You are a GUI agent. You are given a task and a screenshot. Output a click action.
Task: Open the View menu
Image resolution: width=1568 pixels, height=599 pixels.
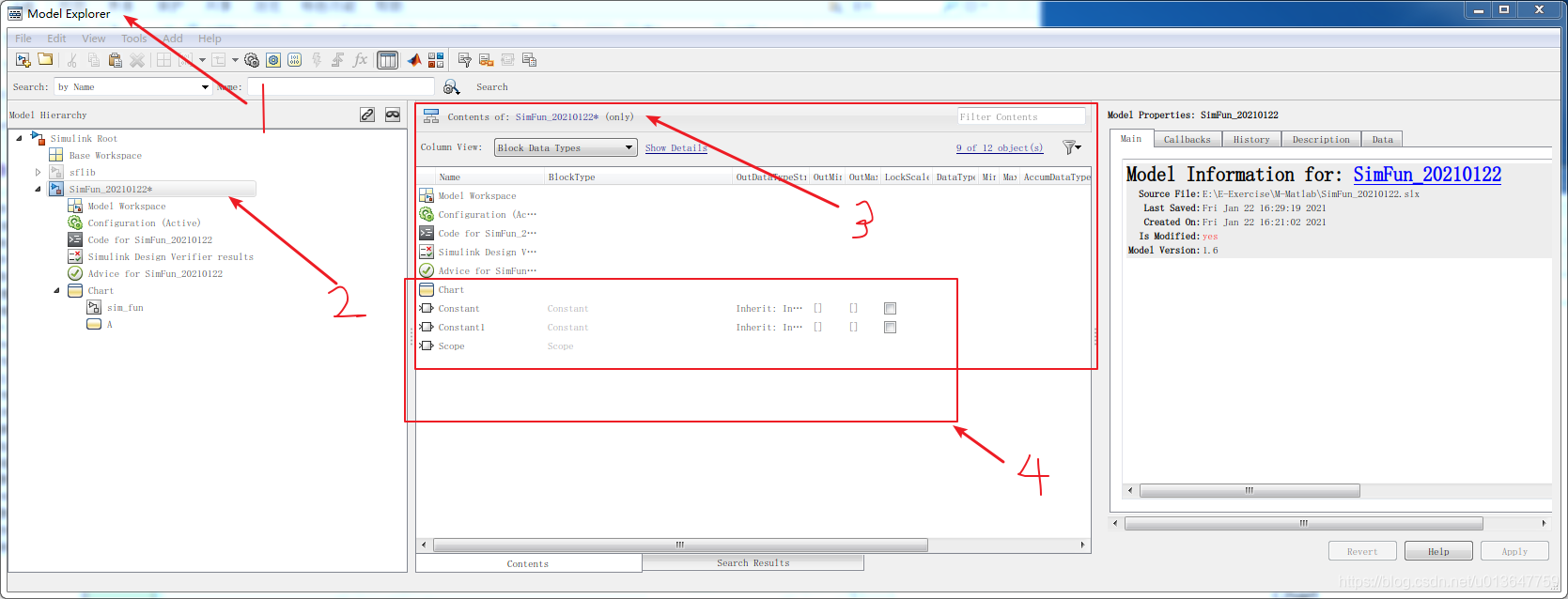point(94,38)
